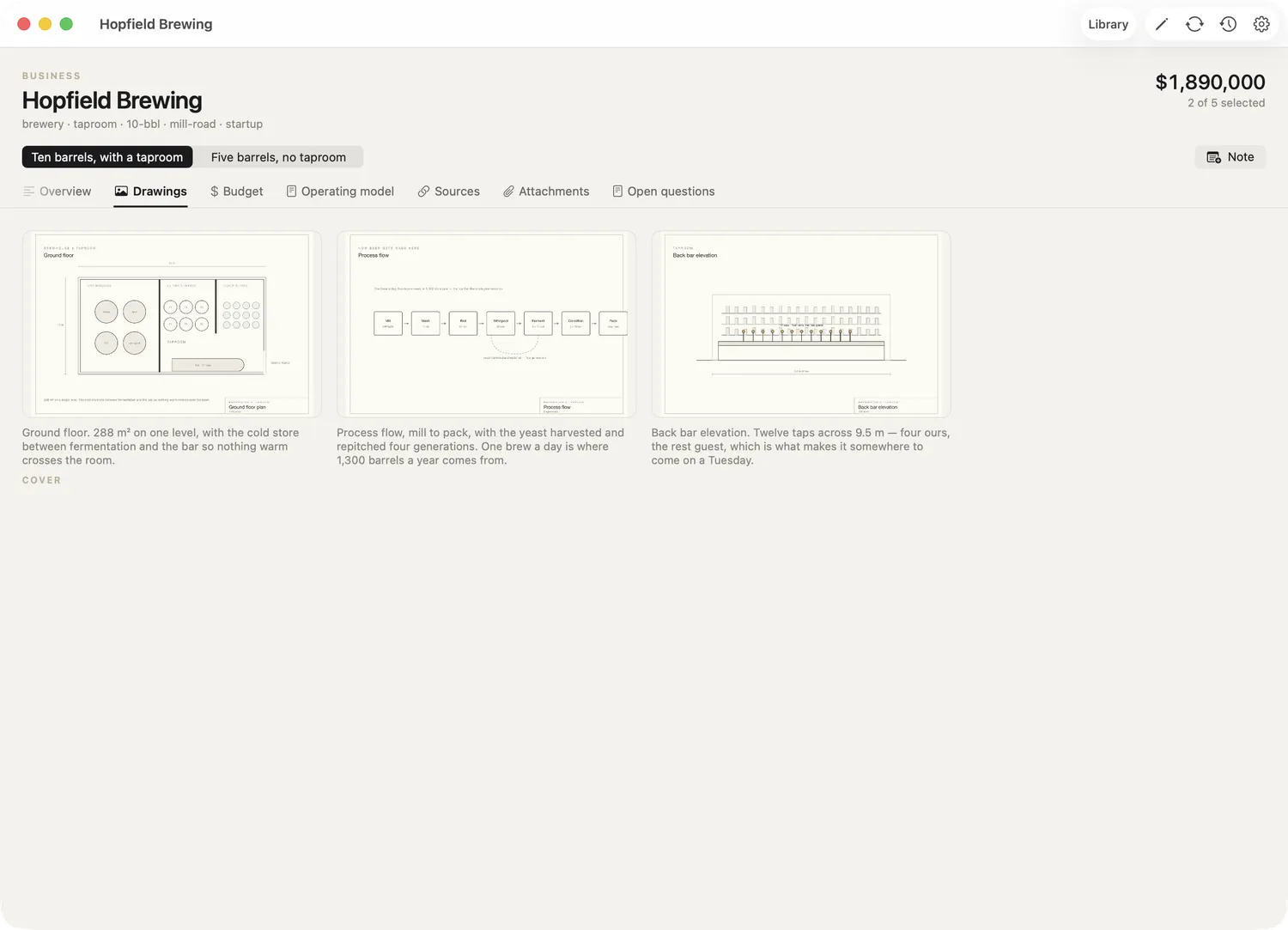Open the Process flow drawing thumbnail
This screenshot has height=930, width=1288.
(486, 325)
